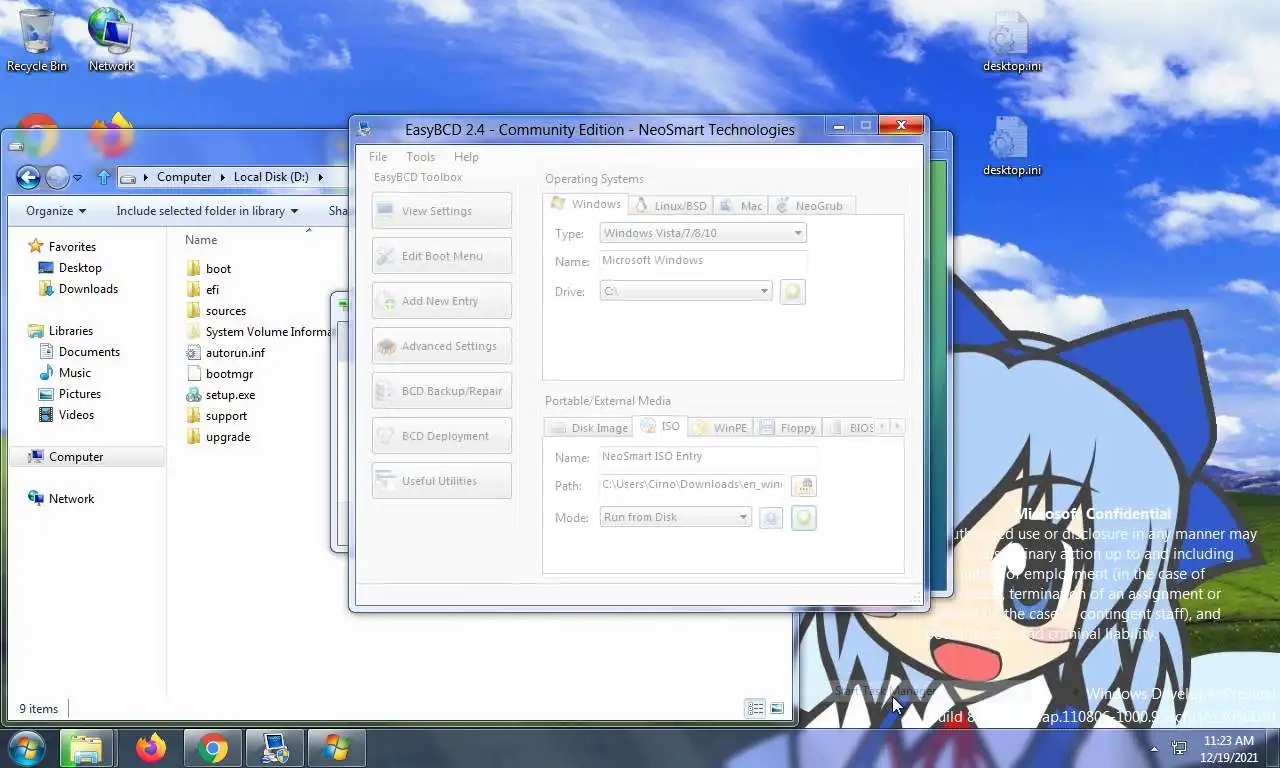1280x768 pixels.
Task: Switch to the NeoGrub tab
Action: coord(811,206)
